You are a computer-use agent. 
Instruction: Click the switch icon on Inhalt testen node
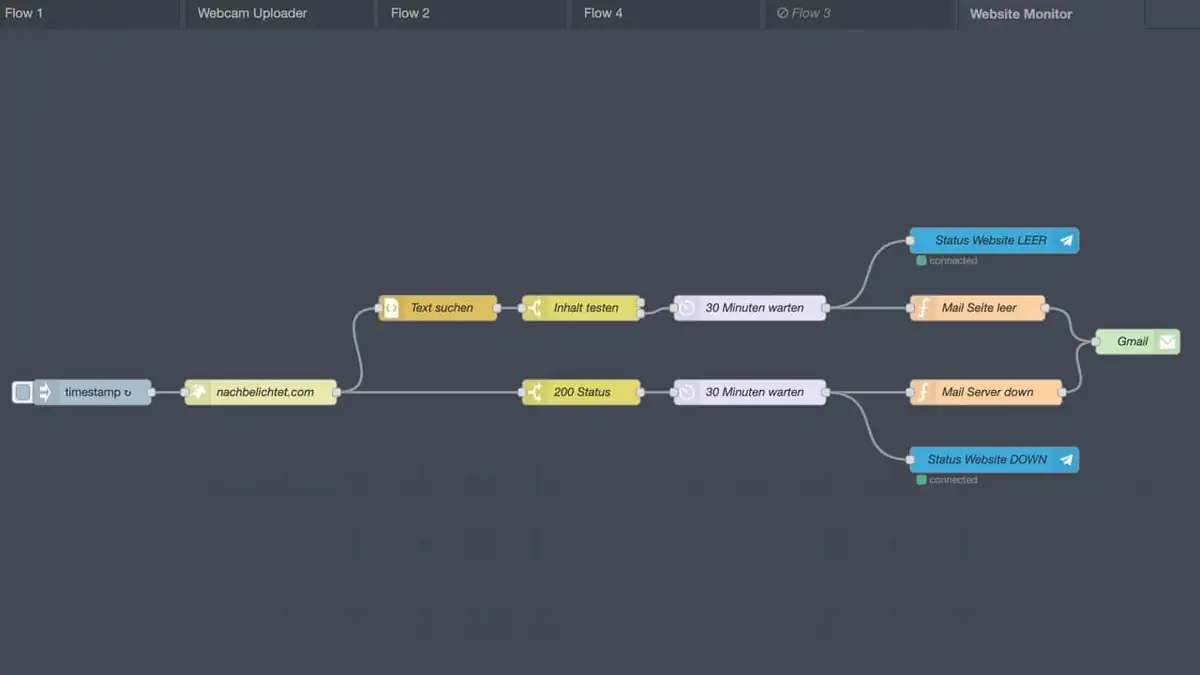(533, 308)
